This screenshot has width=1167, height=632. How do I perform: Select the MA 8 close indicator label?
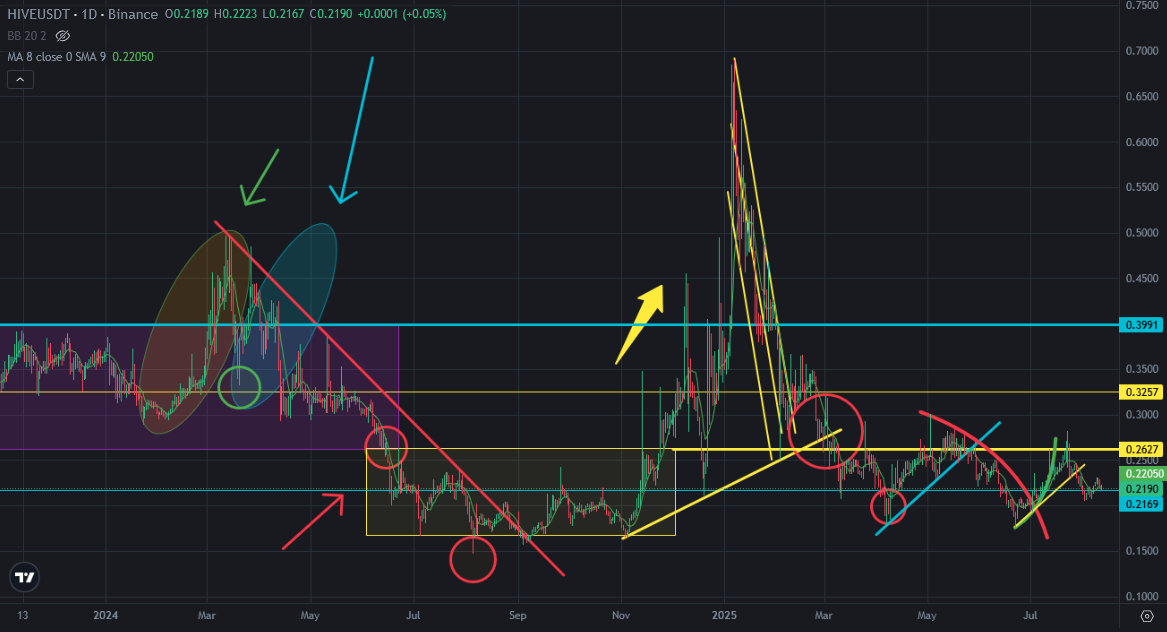pyautogui.click(x=57, y=57)
